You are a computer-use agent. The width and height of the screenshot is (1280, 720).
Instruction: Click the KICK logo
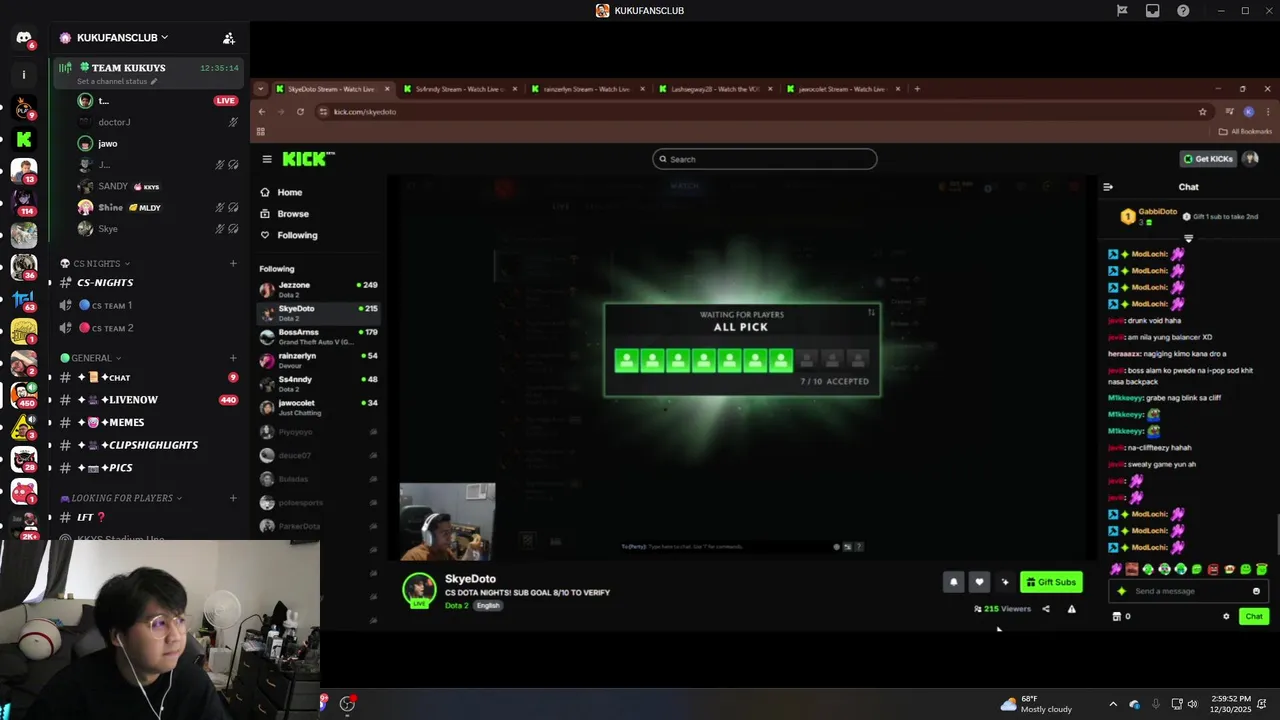click(x=308, y=159)
